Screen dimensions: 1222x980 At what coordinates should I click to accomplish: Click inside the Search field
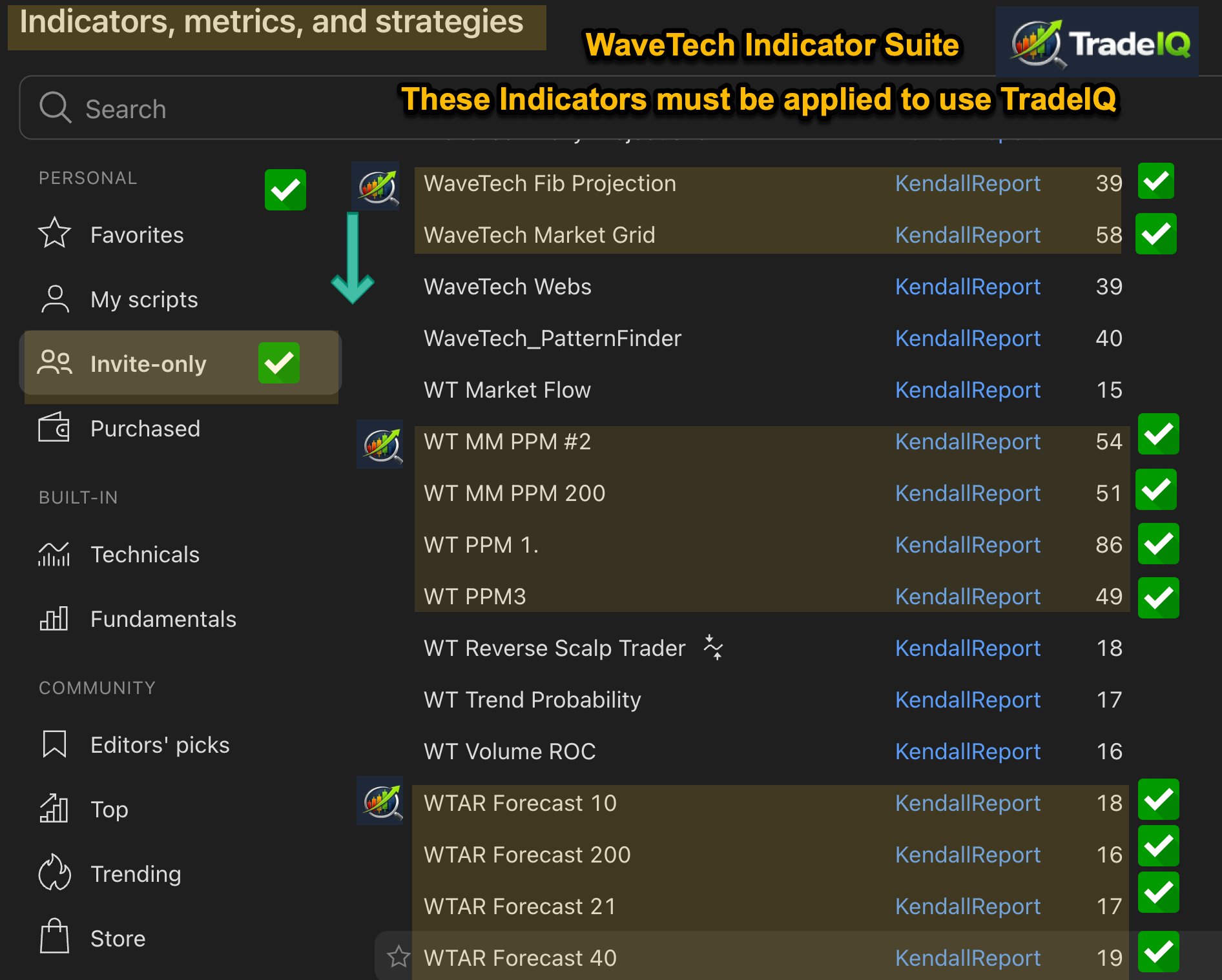pyautogui.click(x=194, y=108)
